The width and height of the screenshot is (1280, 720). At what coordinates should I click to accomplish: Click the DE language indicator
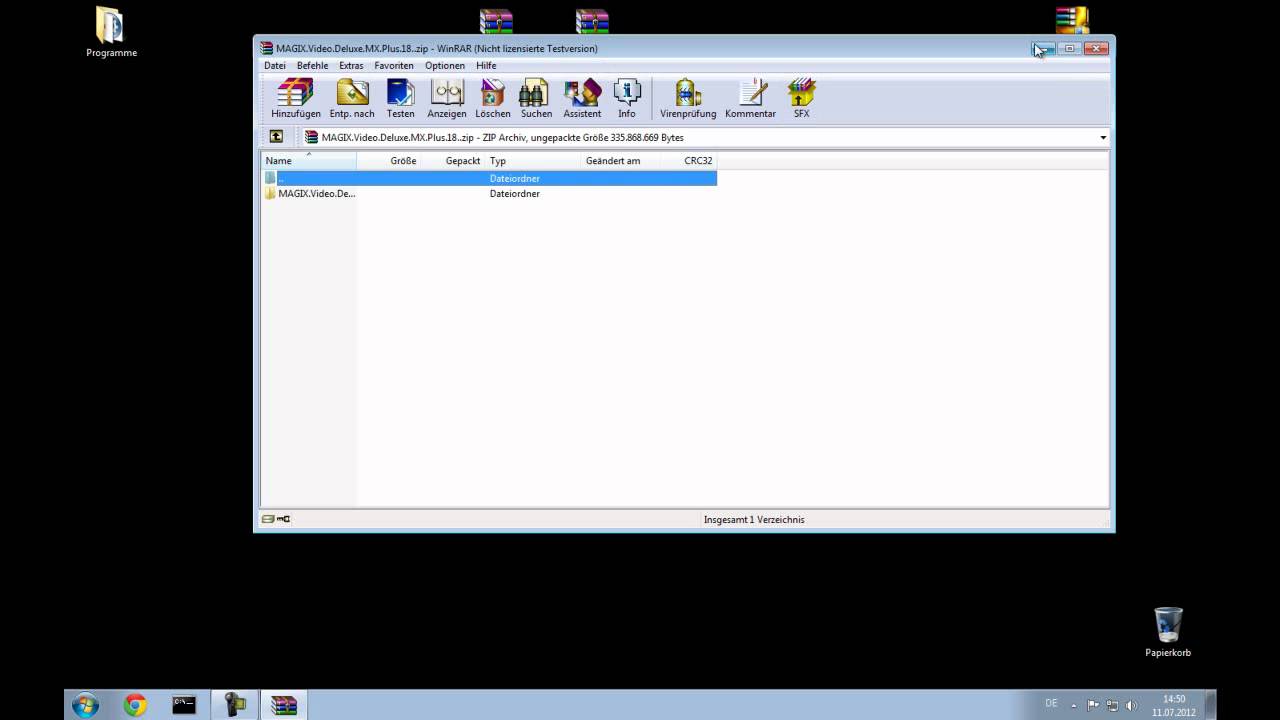(1051, 703)
